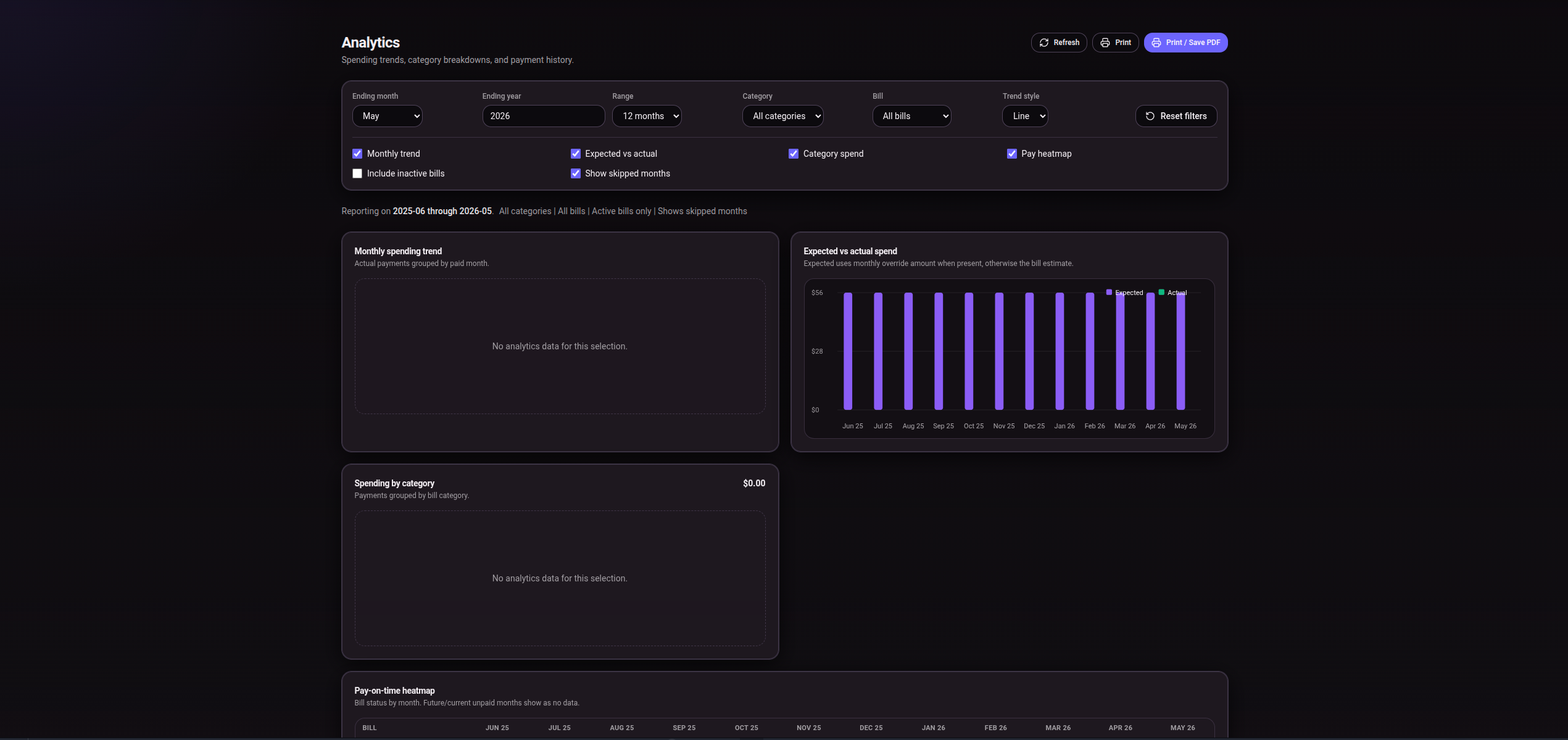
Task: Choose the Print button label
Action: 1123,43
